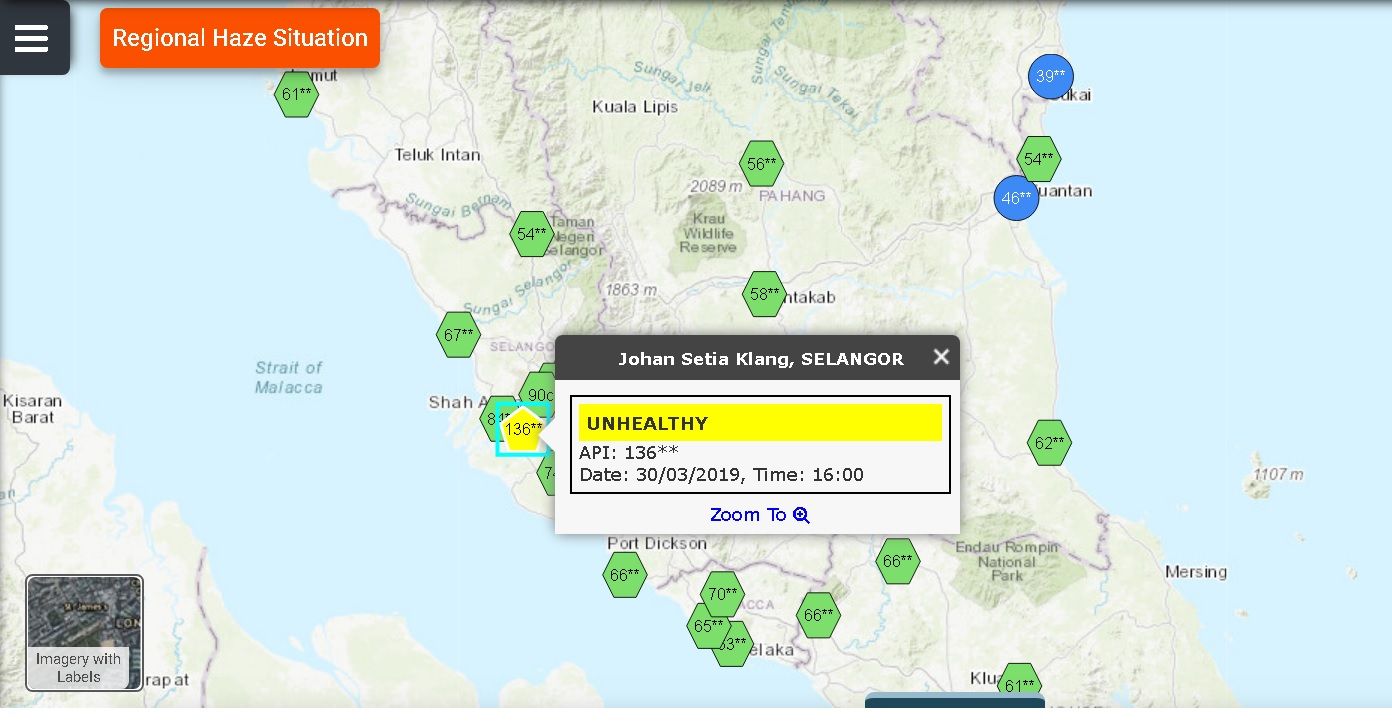Click the 56 API marker in Pahang
1392x722 pixels.
pyautogui.click(x=761, y=164)
